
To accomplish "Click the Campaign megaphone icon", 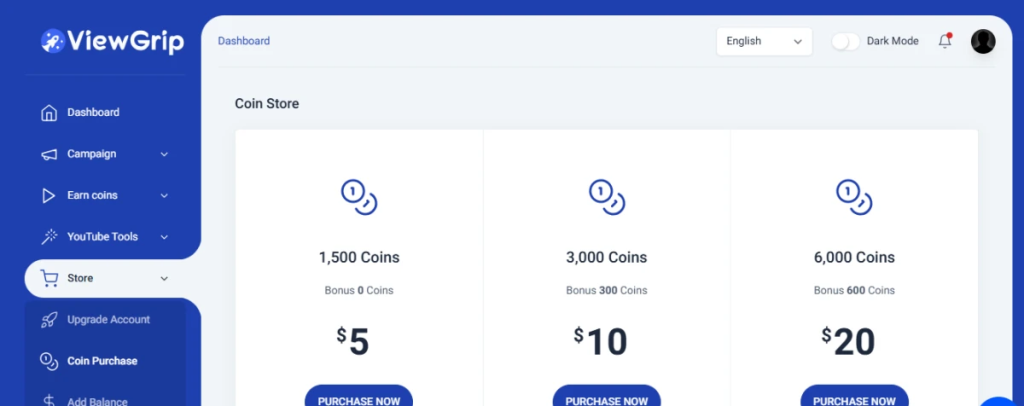I will click(49, 155).
